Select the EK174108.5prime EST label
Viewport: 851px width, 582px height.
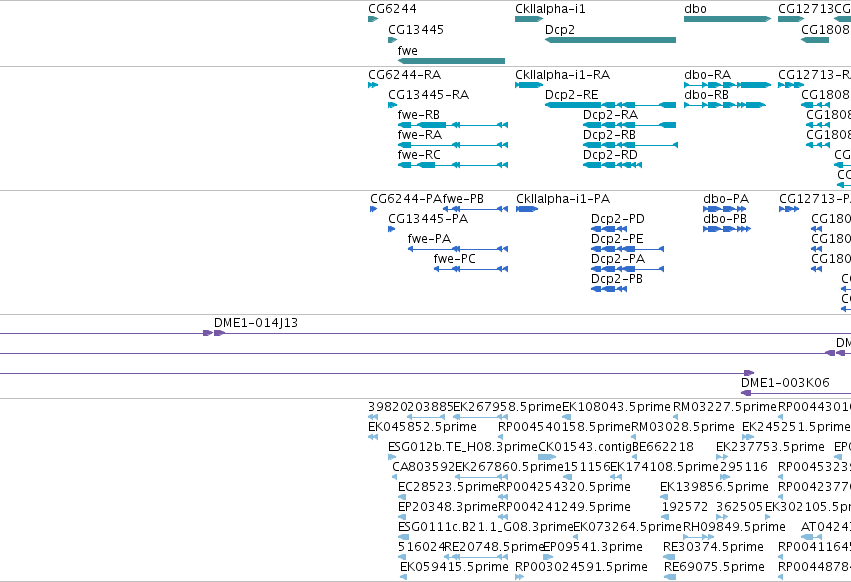[x=664, y=467]
